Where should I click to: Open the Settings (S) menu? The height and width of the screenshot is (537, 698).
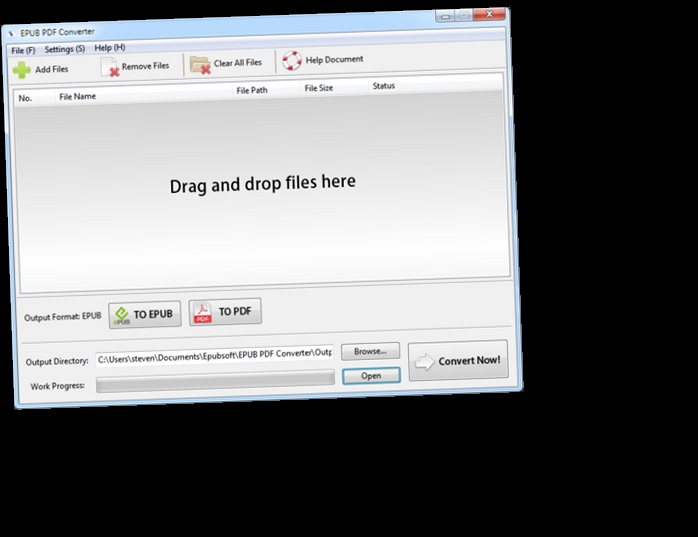click(x=65, y=49)
